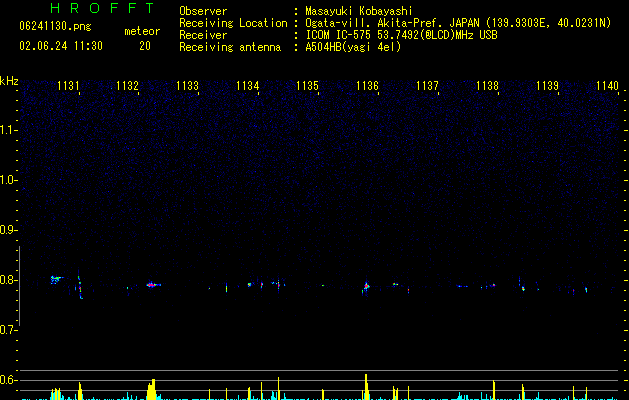
Task: Click the 0.9 kHz axis label
Action: (x=9, y=230)
